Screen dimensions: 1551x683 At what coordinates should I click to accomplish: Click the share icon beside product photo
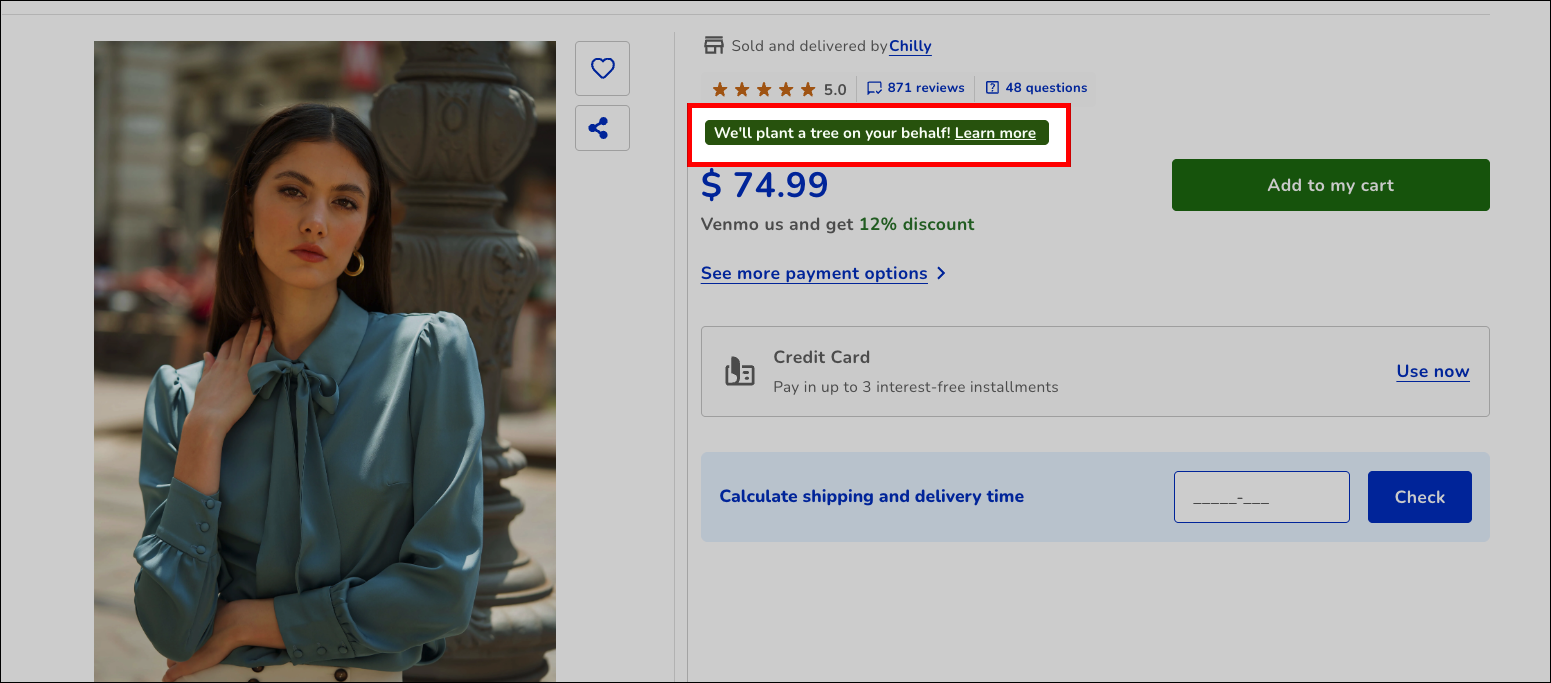tap(602, 128)
